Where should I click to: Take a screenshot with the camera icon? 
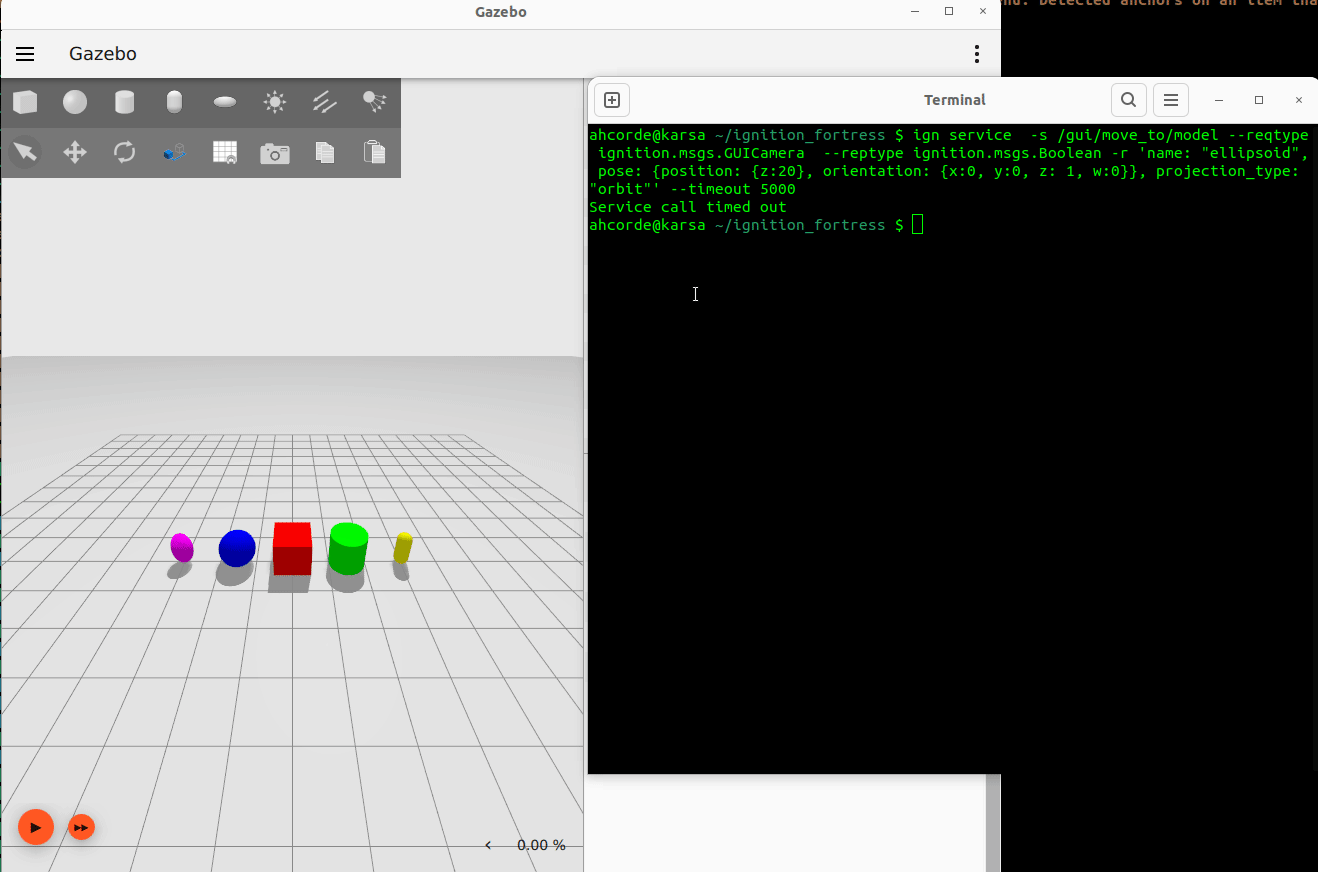coord(275,153)
